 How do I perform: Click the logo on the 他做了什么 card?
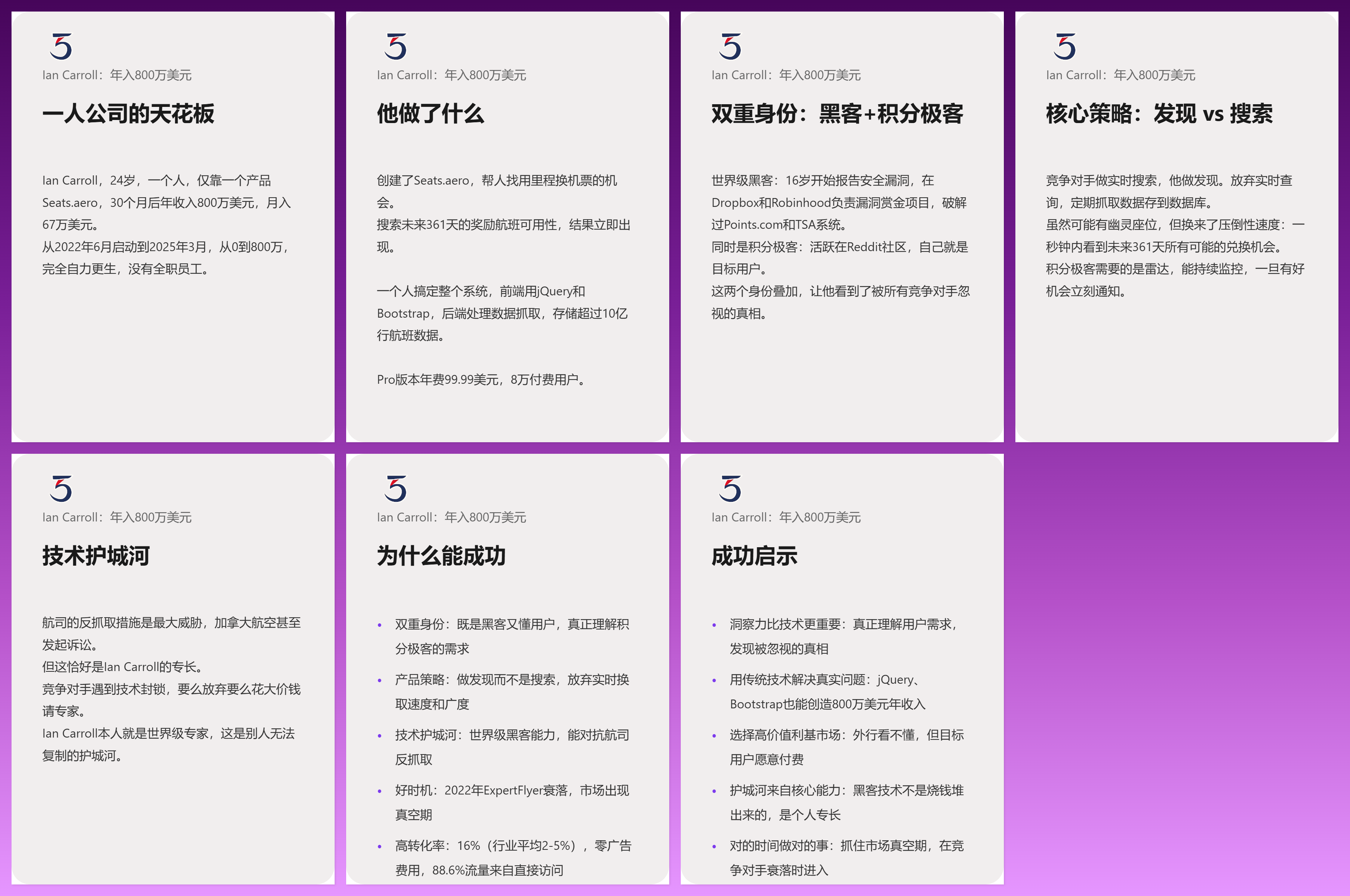click(395, 46)
